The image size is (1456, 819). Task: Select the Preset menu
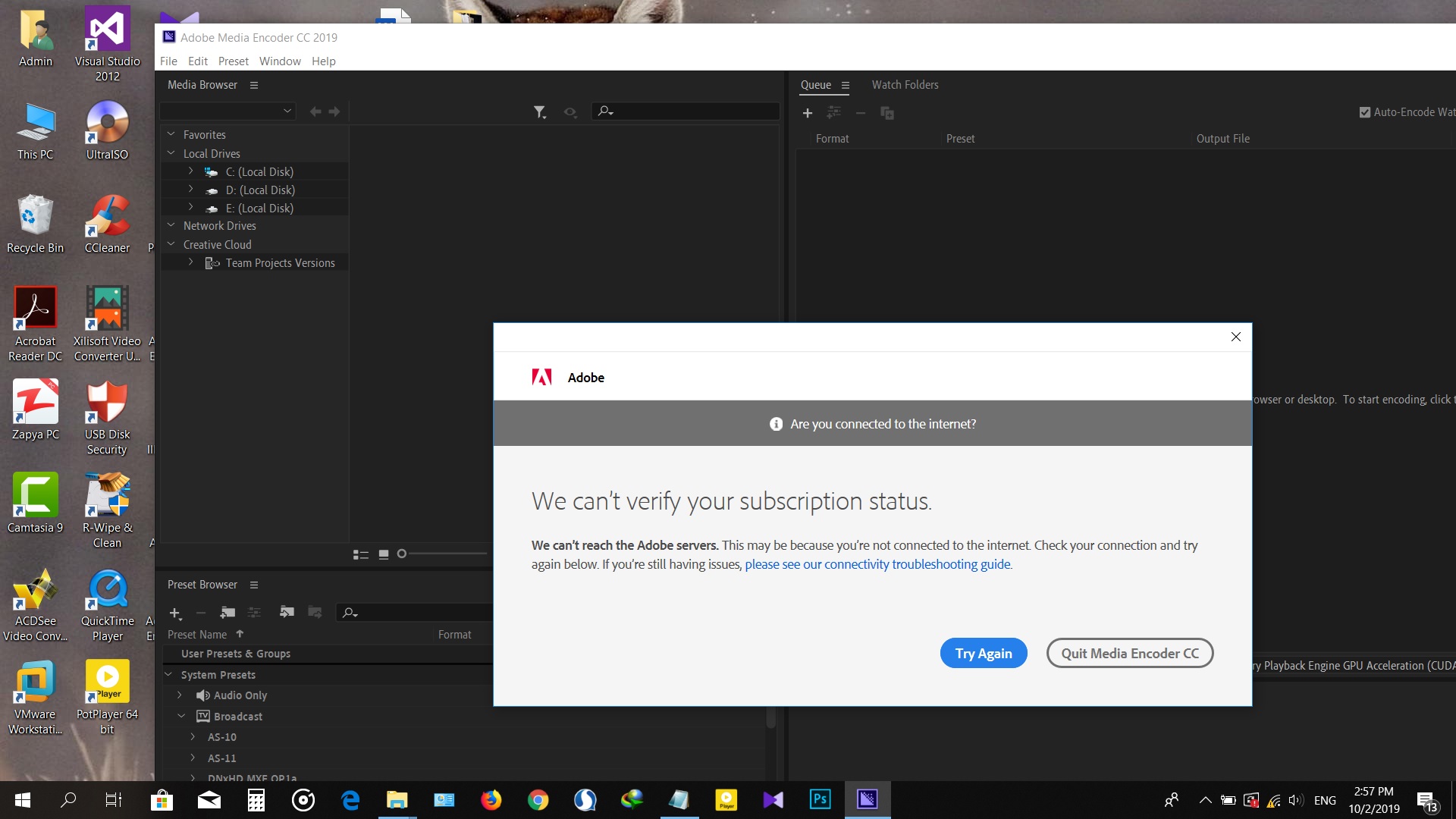coord(233,60)
